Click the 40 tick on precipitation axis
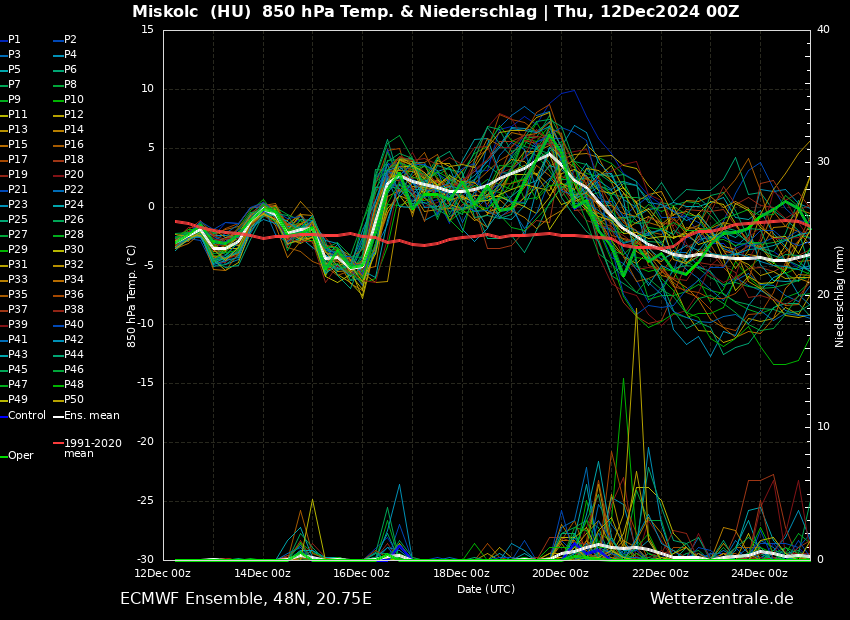 click(x=823, y=30)
